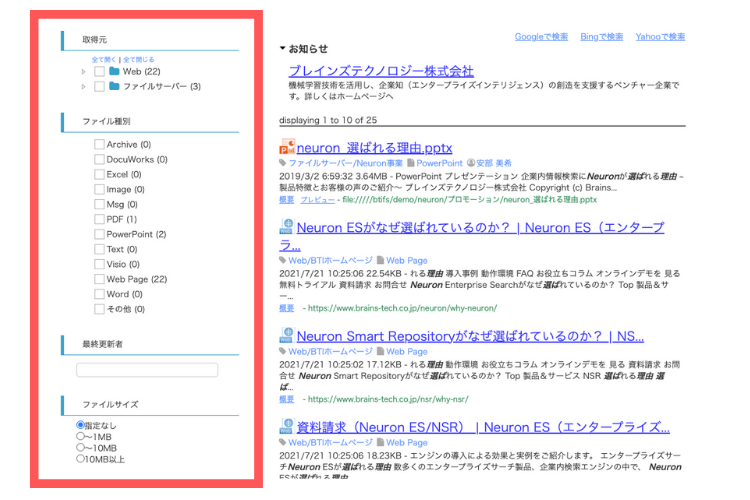Tick the PDF (1) checkbox

tap(99, 219)
